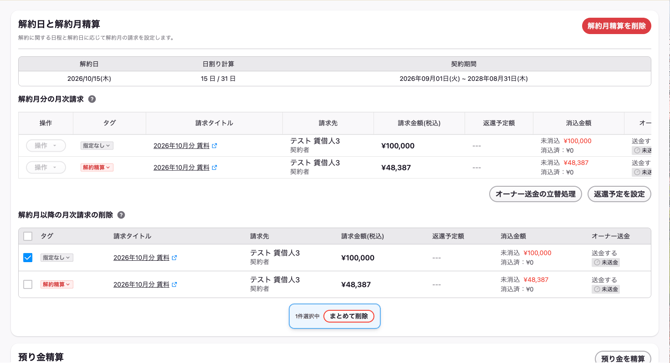Click the オーナー送金 header in deletion table
The image size is (670, 363).
click(x=611, y=236)
